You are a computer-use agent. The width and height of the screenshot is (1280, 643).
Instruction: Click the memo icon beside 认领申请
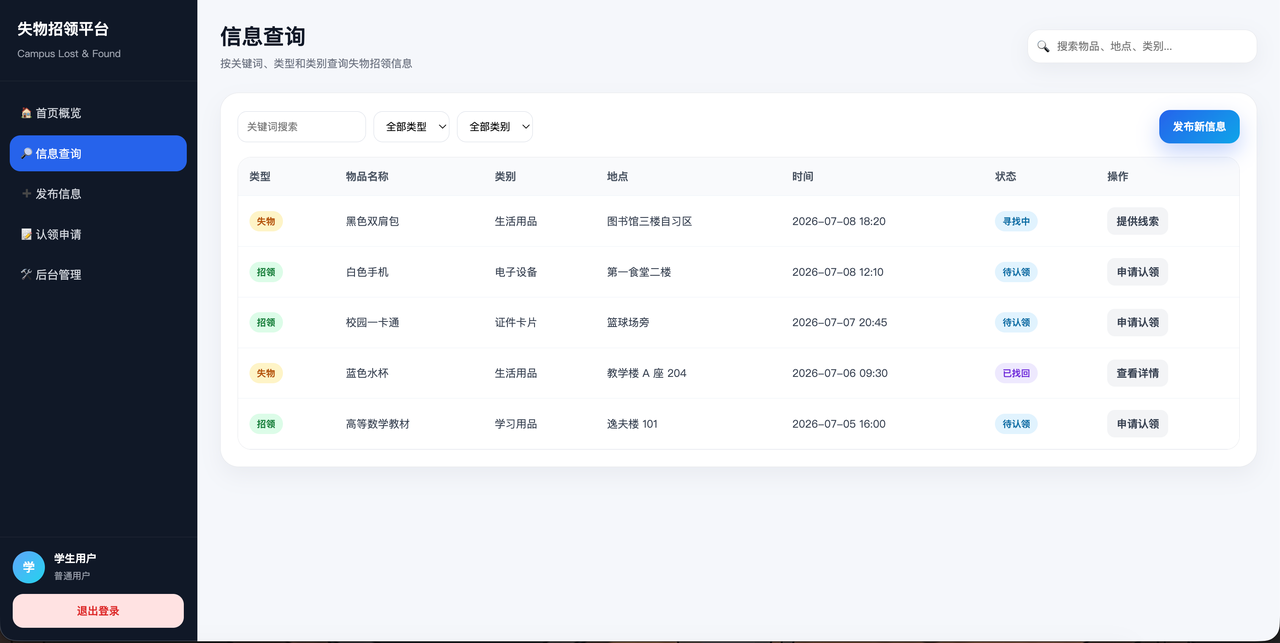click(26, 234)
